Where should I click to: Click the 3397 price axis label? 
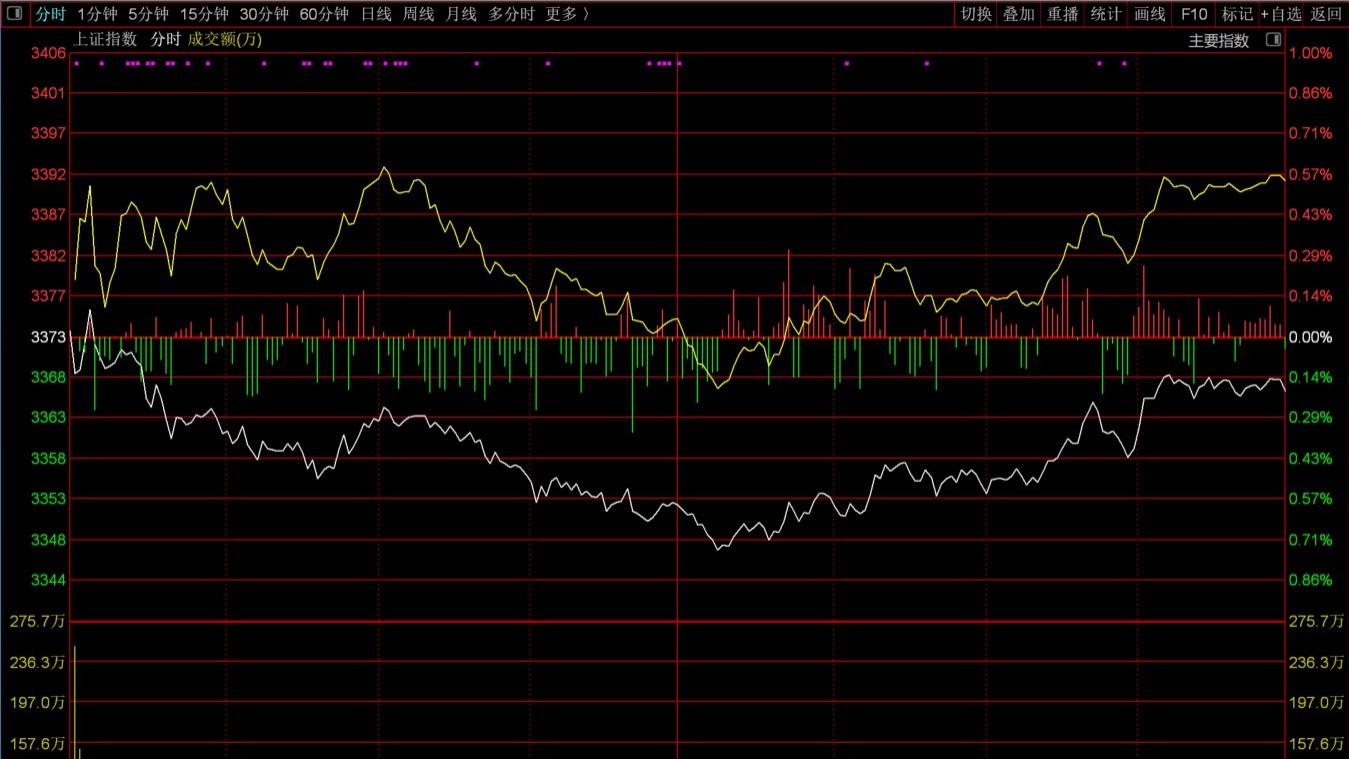click(49, 133)
